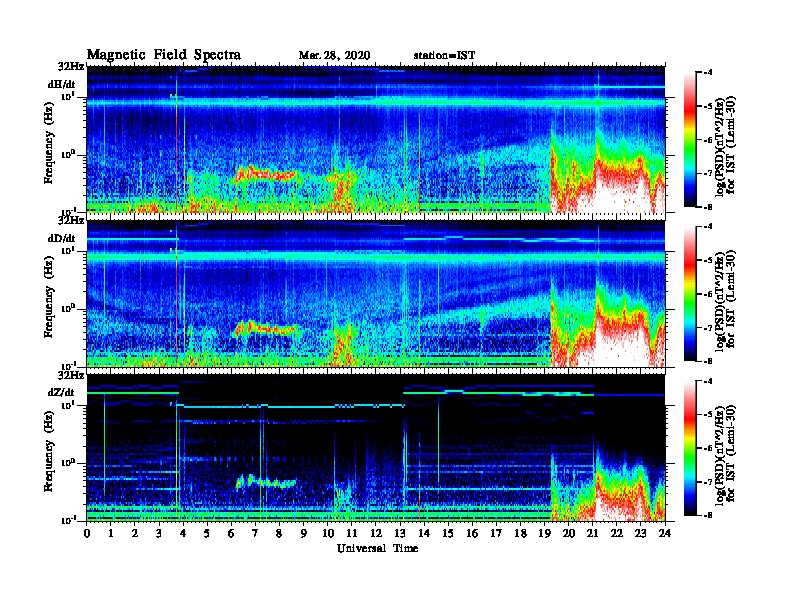792x612 pixels.
Task: Click the colorbar legend text beside dH/dt panel
Action: click(x=726, y=145)
